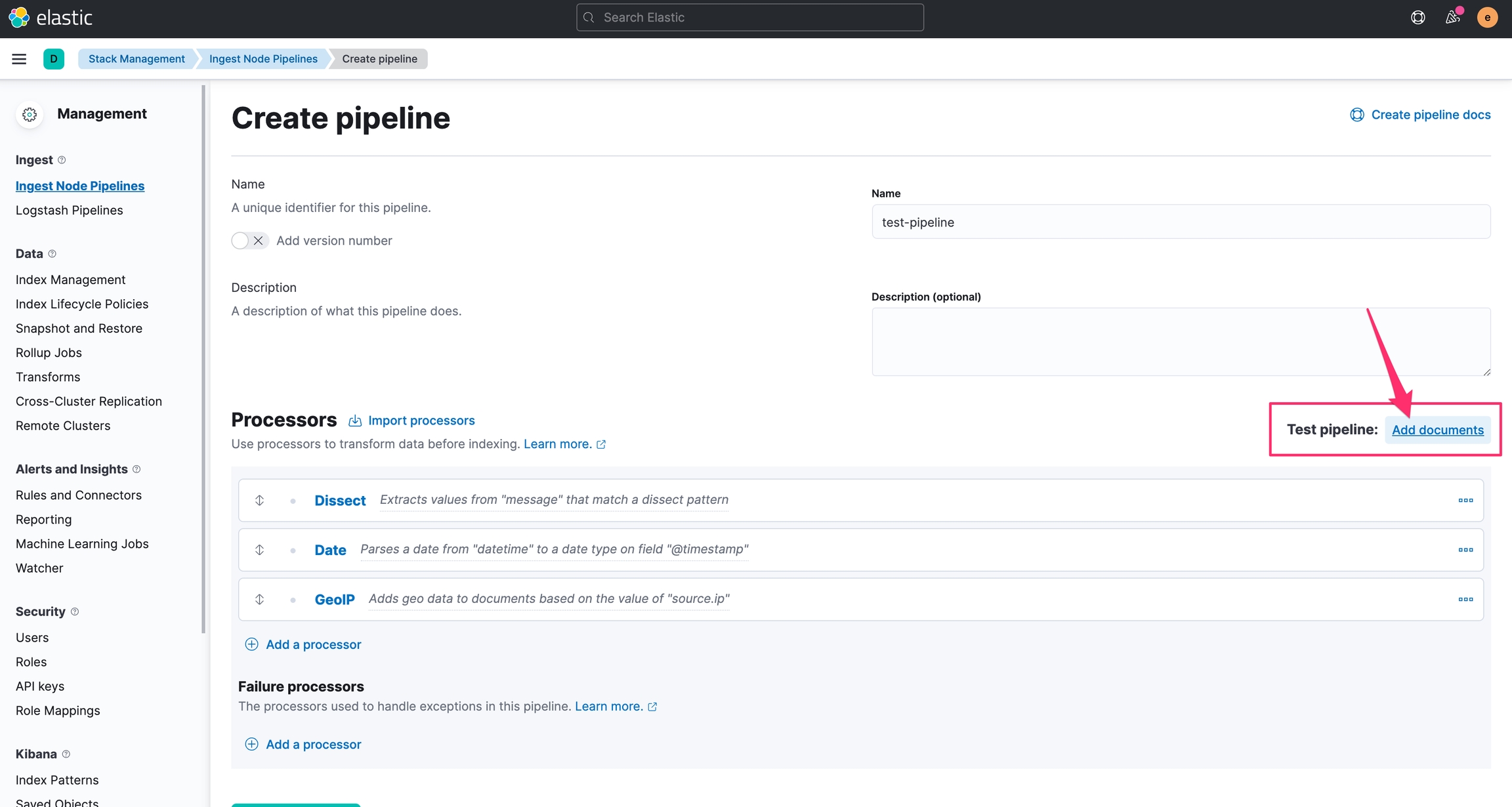1512x807 pixels.
Task: Open Index Management in sidebar
Action: coord(70,280)
